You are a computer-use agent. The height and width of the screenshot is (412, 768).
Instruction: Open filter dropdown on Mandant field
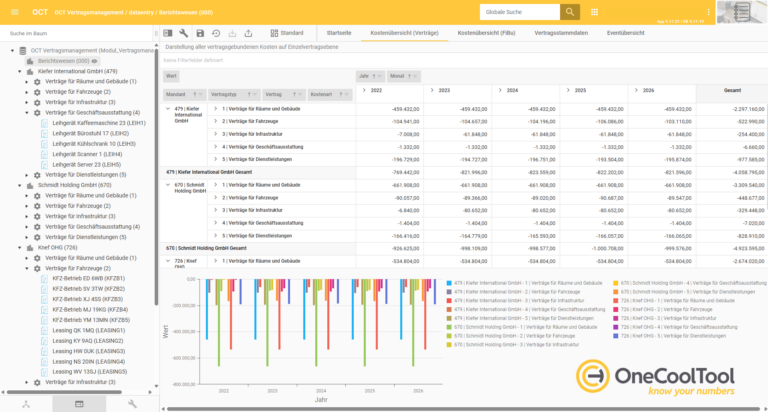pos(200,95)
